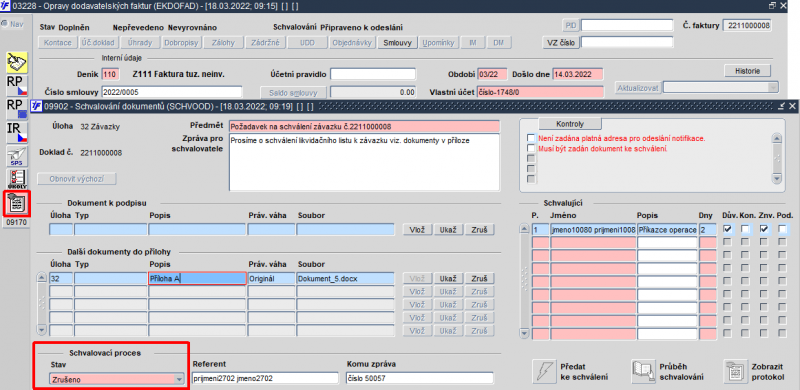Click into Zpráva pro schvalovatele text area
Viewport: 800px width, 390px height.
[x=364, y=162]
